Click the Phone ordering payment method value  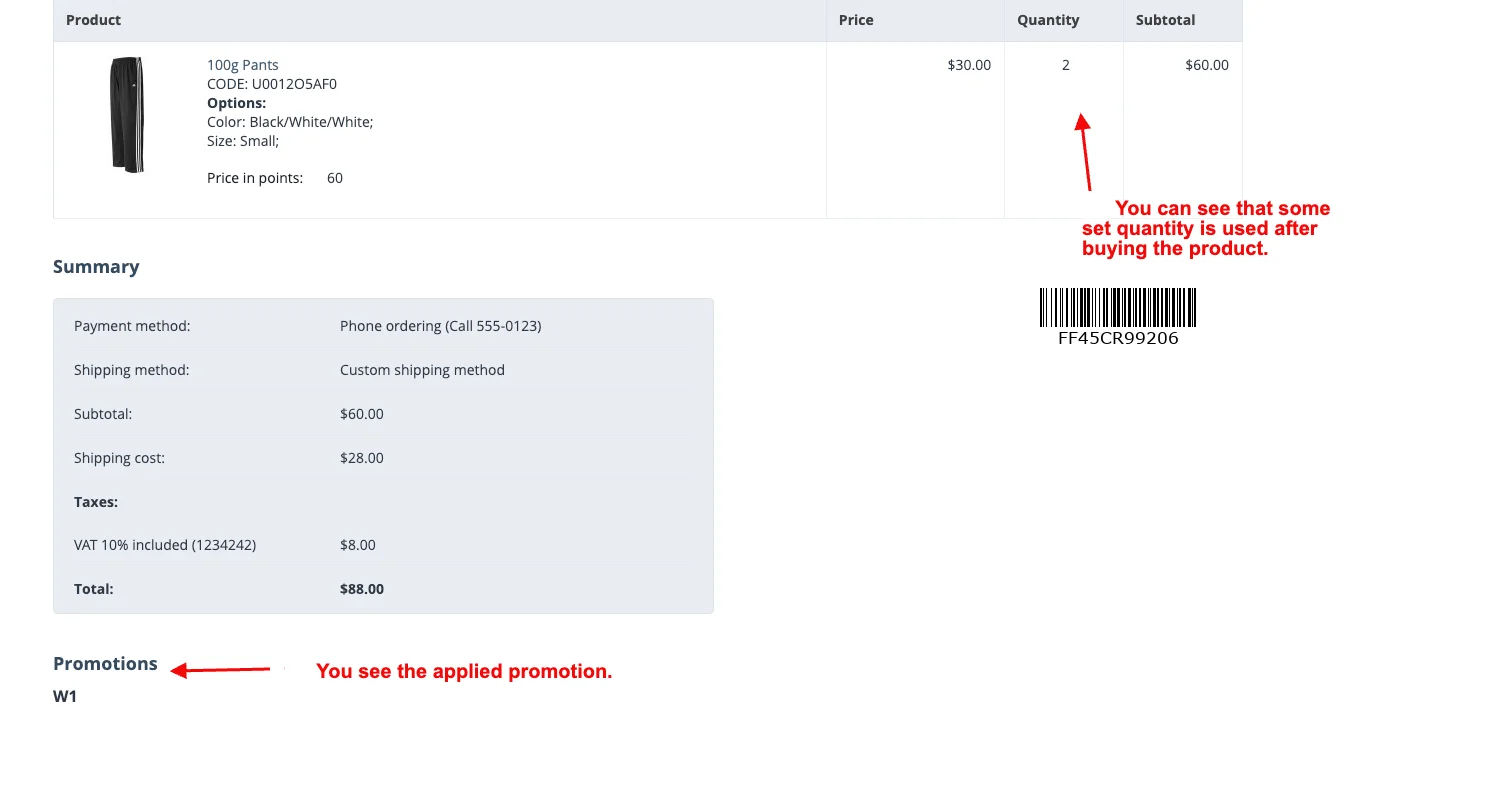pos(440,326)
